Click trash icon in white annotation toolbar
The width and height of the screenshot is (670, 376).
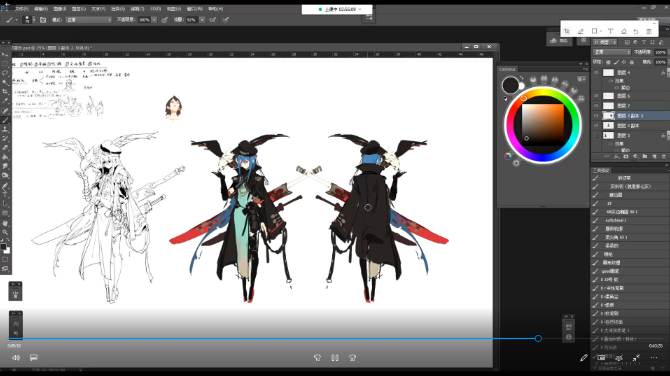click(x=649, y=31)
